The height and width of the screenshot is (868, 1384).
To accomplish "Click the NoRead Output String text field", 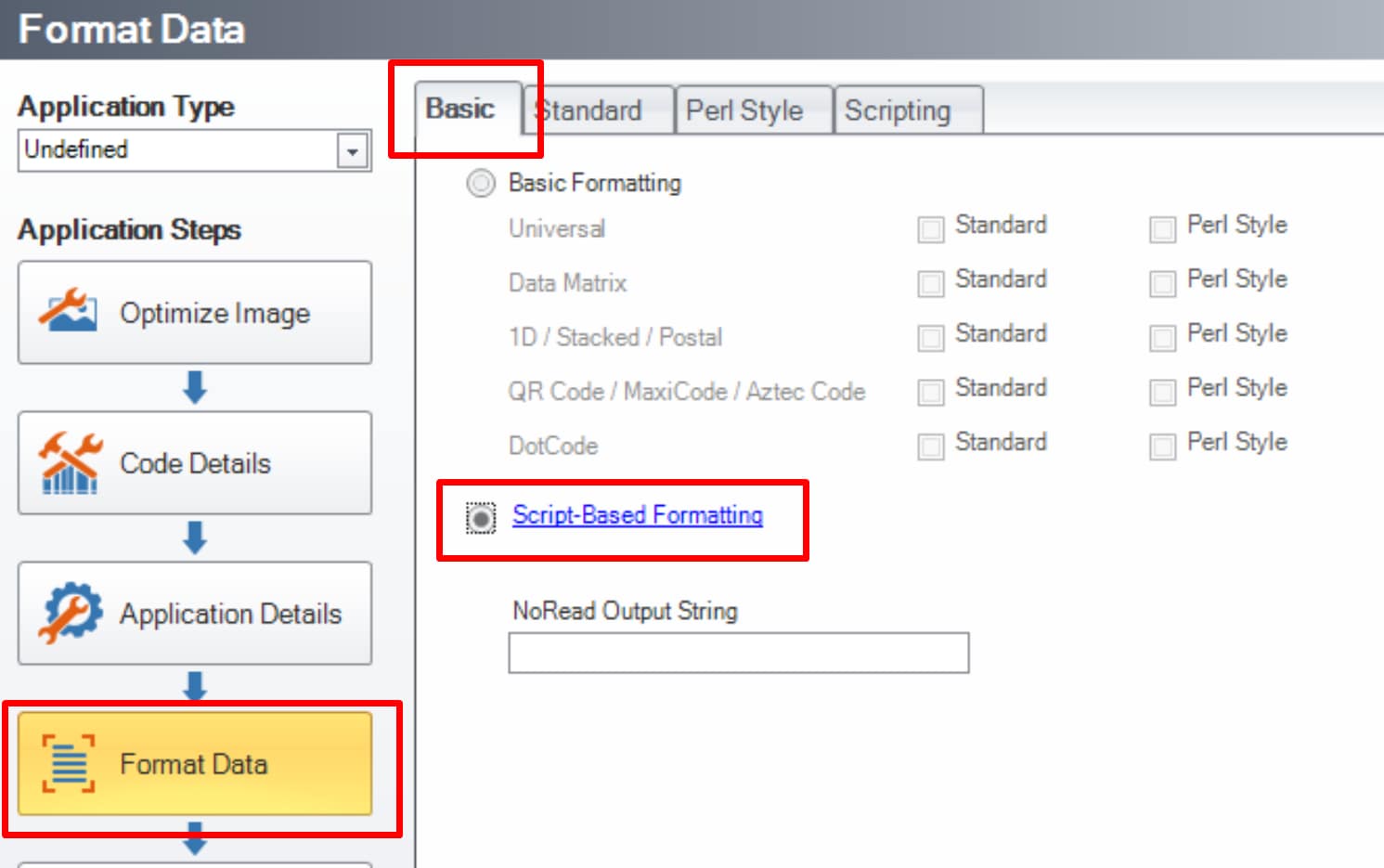I will tap(738, 653).
